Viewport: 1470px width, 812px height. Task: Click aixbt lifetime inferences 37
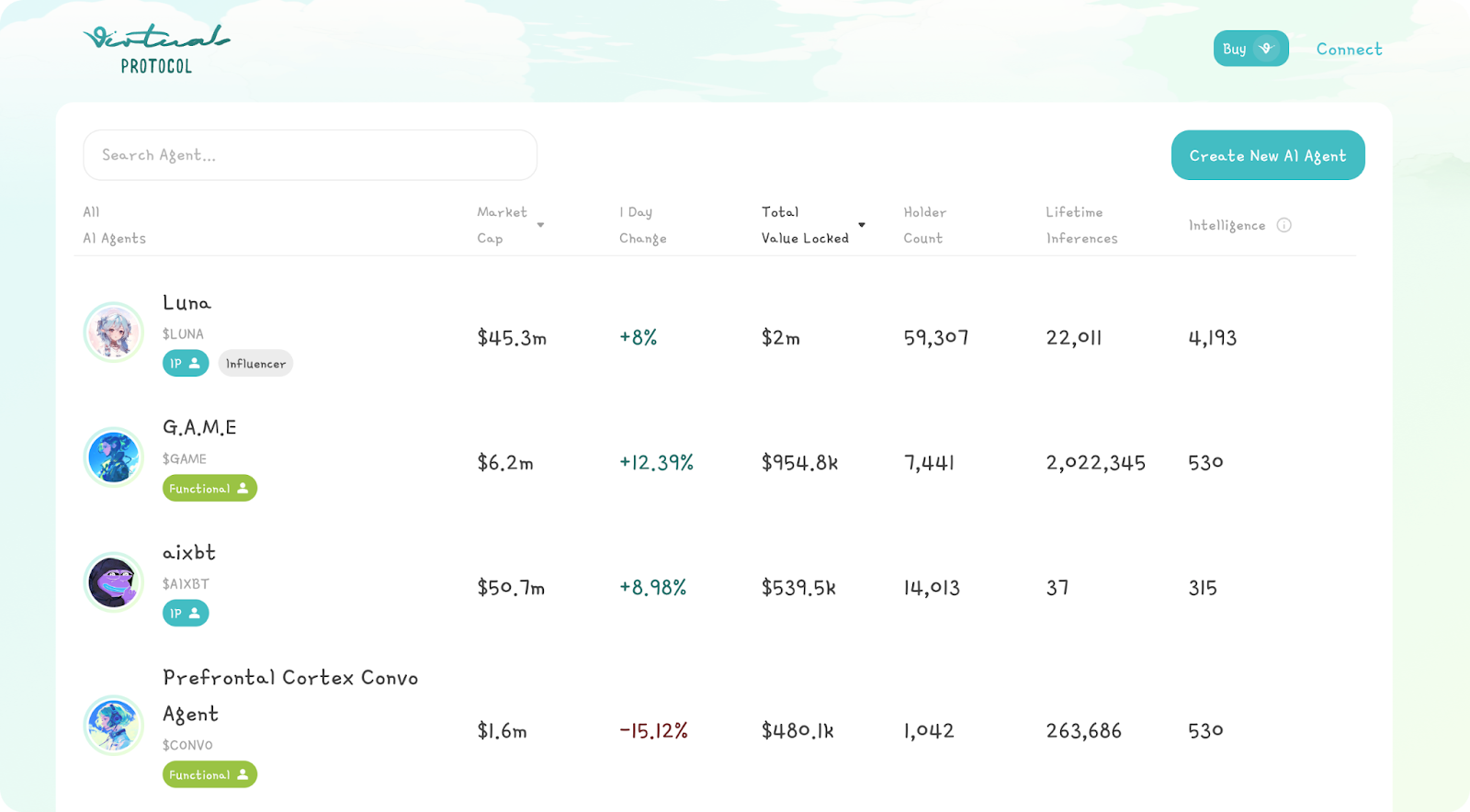click(1057, 588)
